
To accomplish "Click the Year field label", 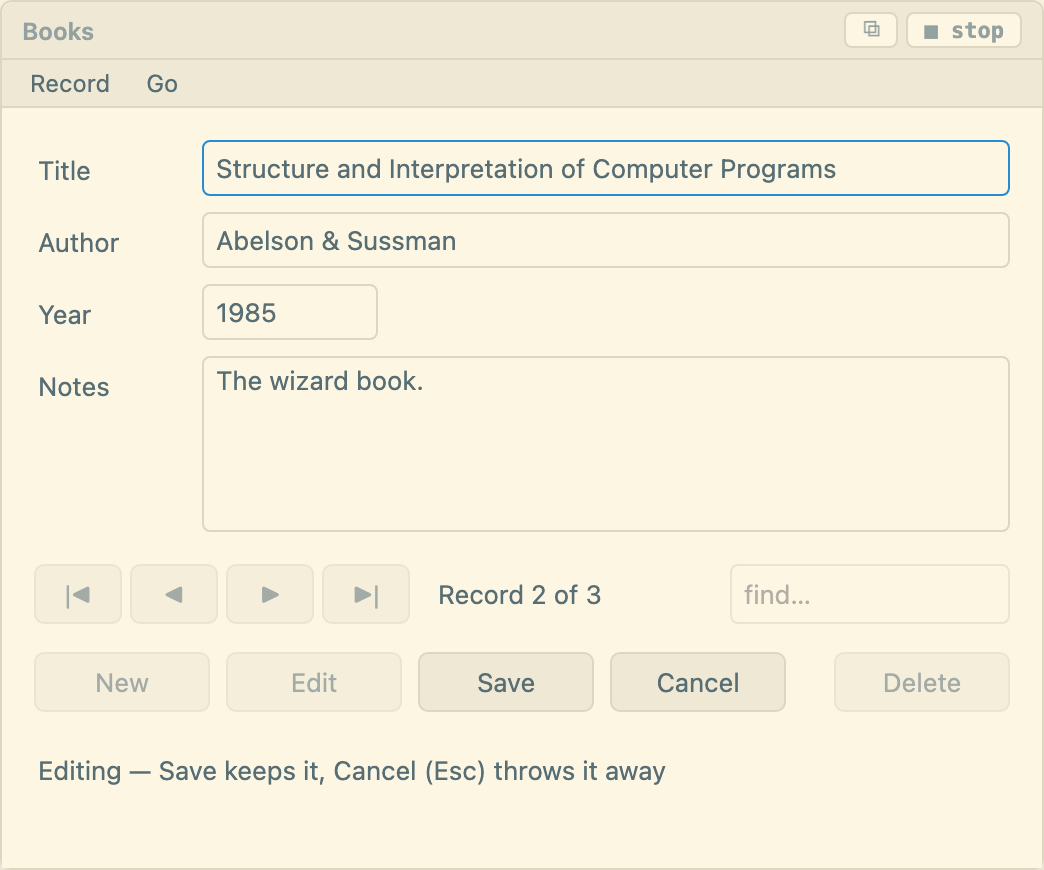I will pyautogui.click(x=65, y=315).
